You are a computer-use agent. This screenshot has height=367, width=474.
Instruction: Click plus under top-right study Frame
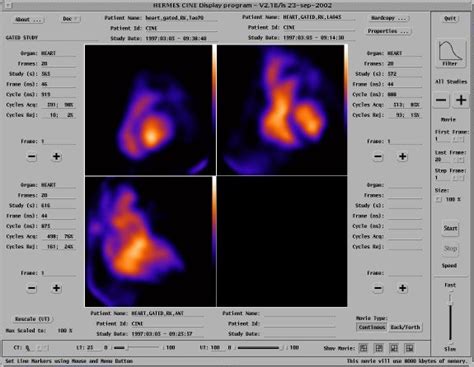pos(403,156)
